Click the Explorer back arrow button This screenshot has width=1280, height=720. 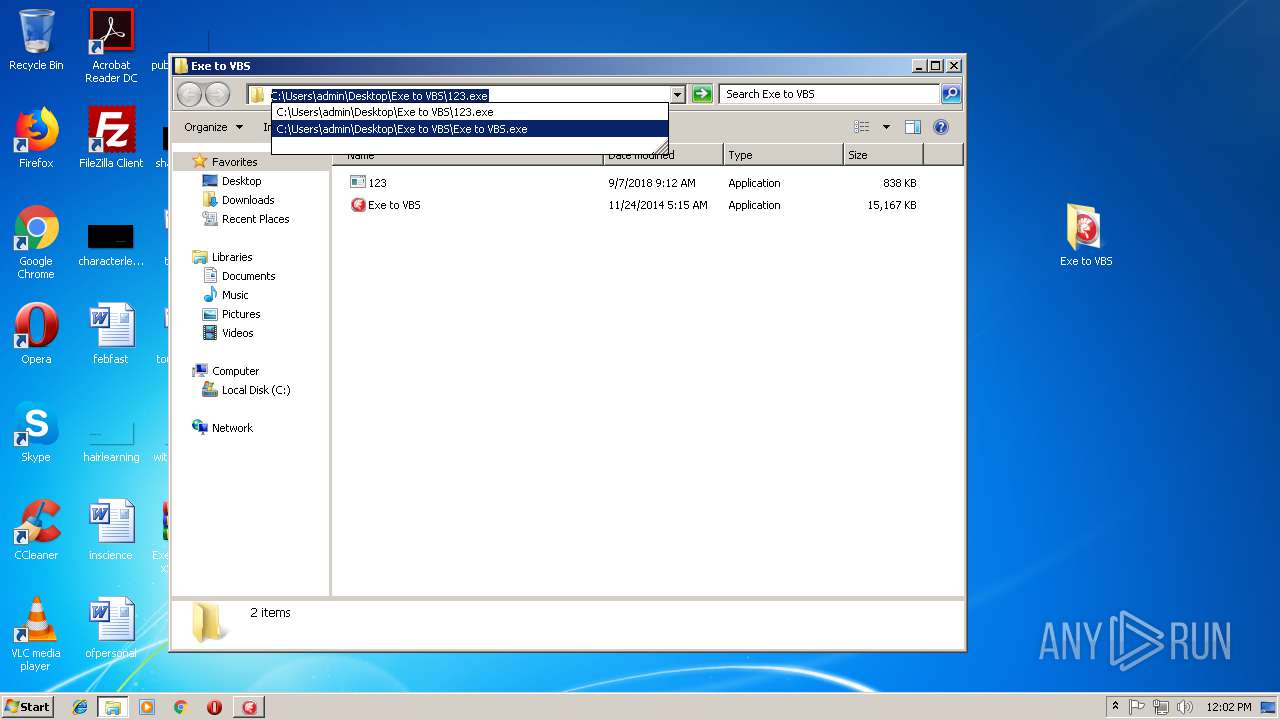(x=189, y=94)
